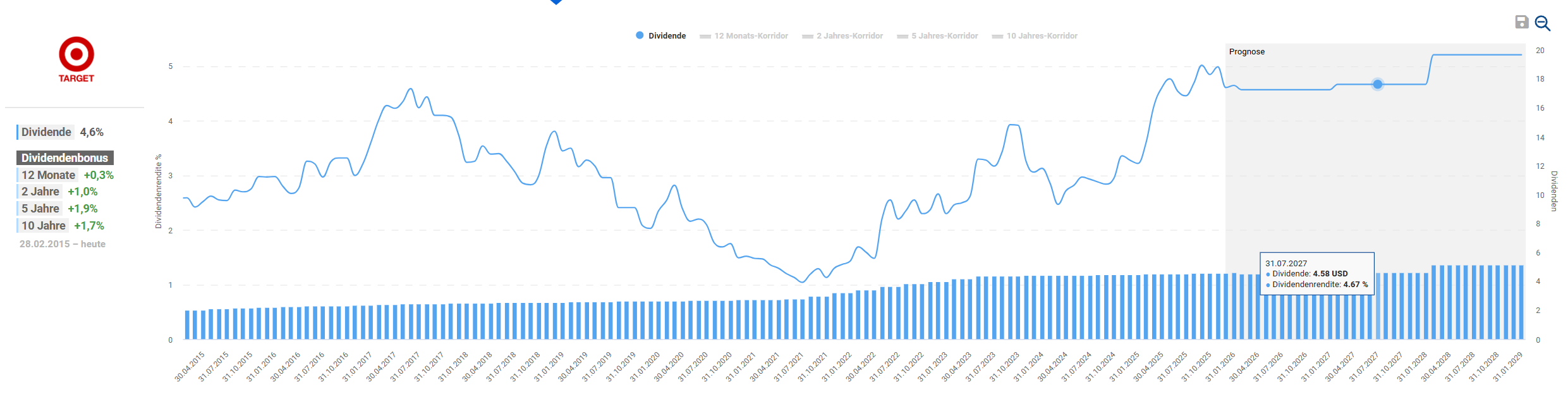Click the Dividende 4,6% label
This screenshot has width=1568, height=394.
tap(61, 132)
